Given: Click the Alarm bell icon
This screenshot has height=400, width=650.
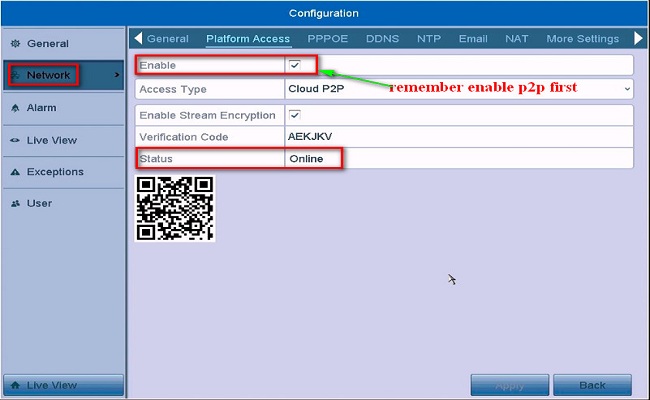Looking at the screenshot, I should tap(15, 108).
